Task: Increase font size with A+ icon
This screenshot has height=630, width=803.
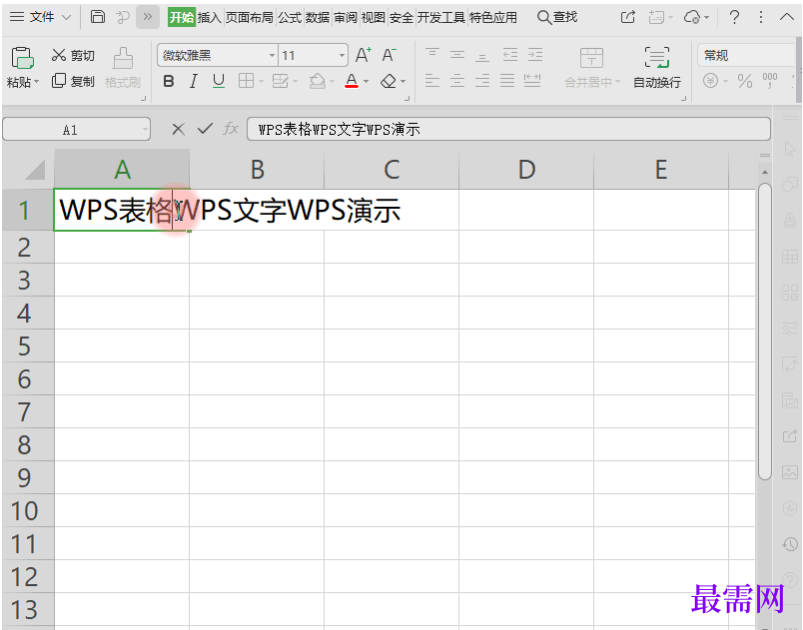Action: tap(363, 55)
